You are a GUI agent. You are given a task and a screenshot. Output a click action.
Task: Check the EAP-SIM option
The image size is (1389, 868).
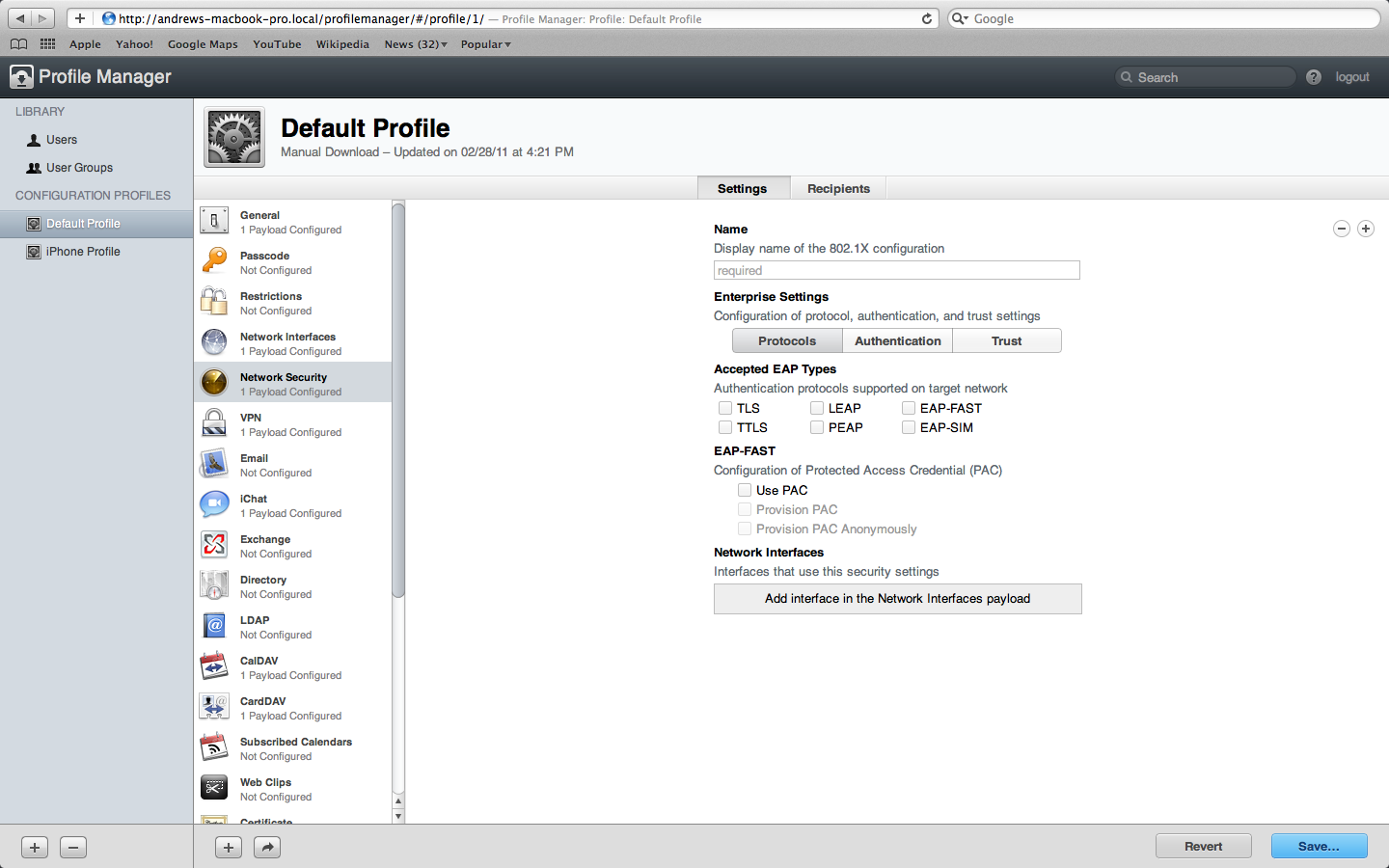[x=909, y=427]
